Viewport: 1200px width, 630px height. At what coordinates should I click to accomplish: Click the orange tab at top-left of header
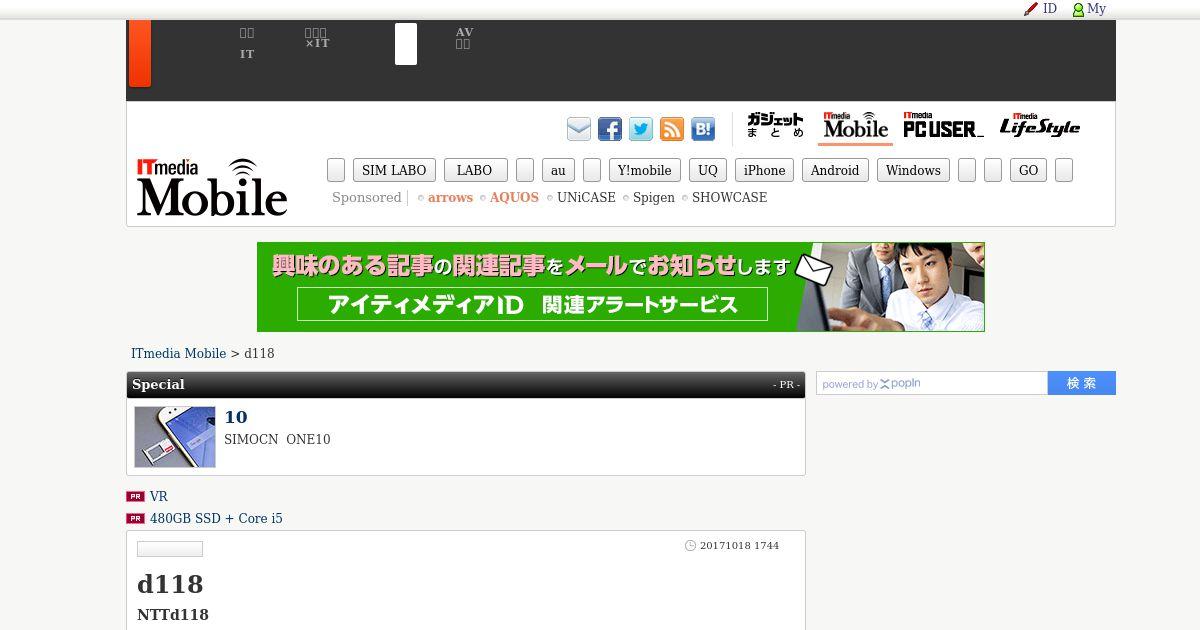click(140, 53)
